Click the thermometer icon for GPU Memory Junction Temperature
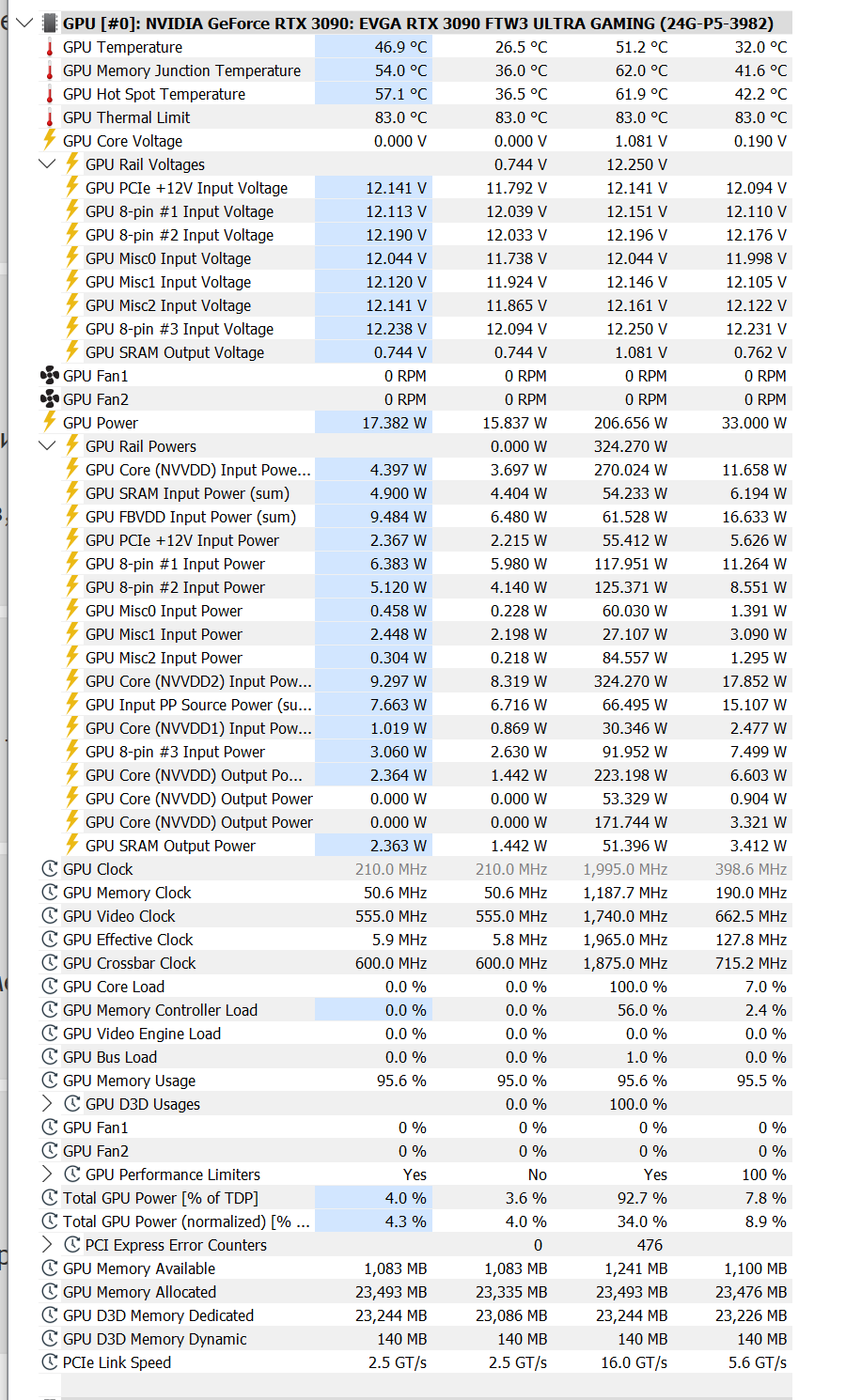Viewport: 846px width, 1400px height. click(x=50, y=70)
